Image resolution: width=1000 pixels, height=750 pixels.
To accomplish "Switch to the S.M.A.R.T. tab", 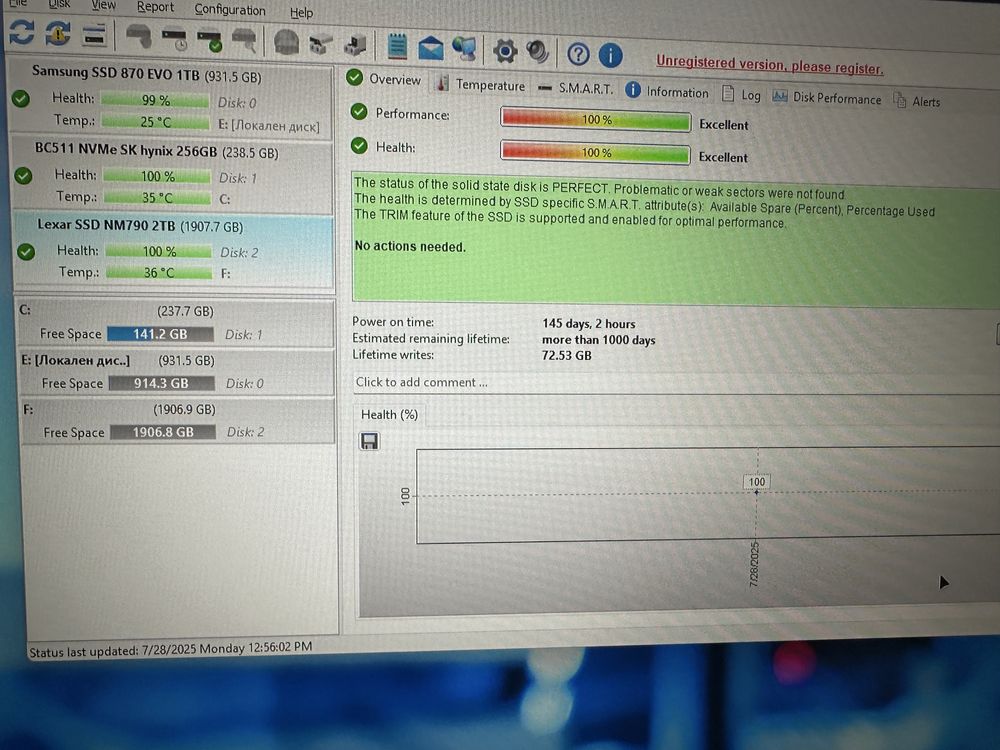I will coord(575,88).
